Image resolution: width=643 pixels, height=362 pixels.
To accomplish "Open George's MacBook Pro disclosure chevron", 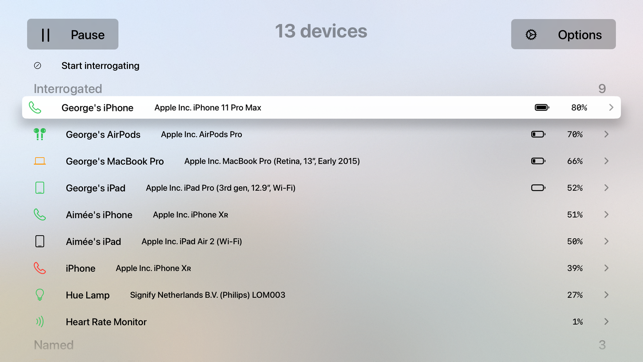I will (606, 161).
